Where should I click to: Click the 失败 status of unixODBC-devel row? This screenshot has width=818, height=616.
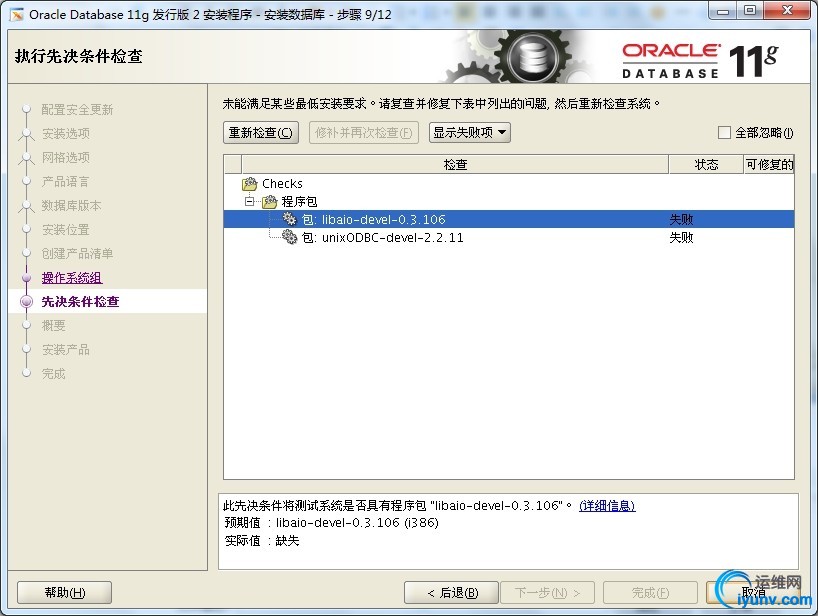click(x=681, y=237)
